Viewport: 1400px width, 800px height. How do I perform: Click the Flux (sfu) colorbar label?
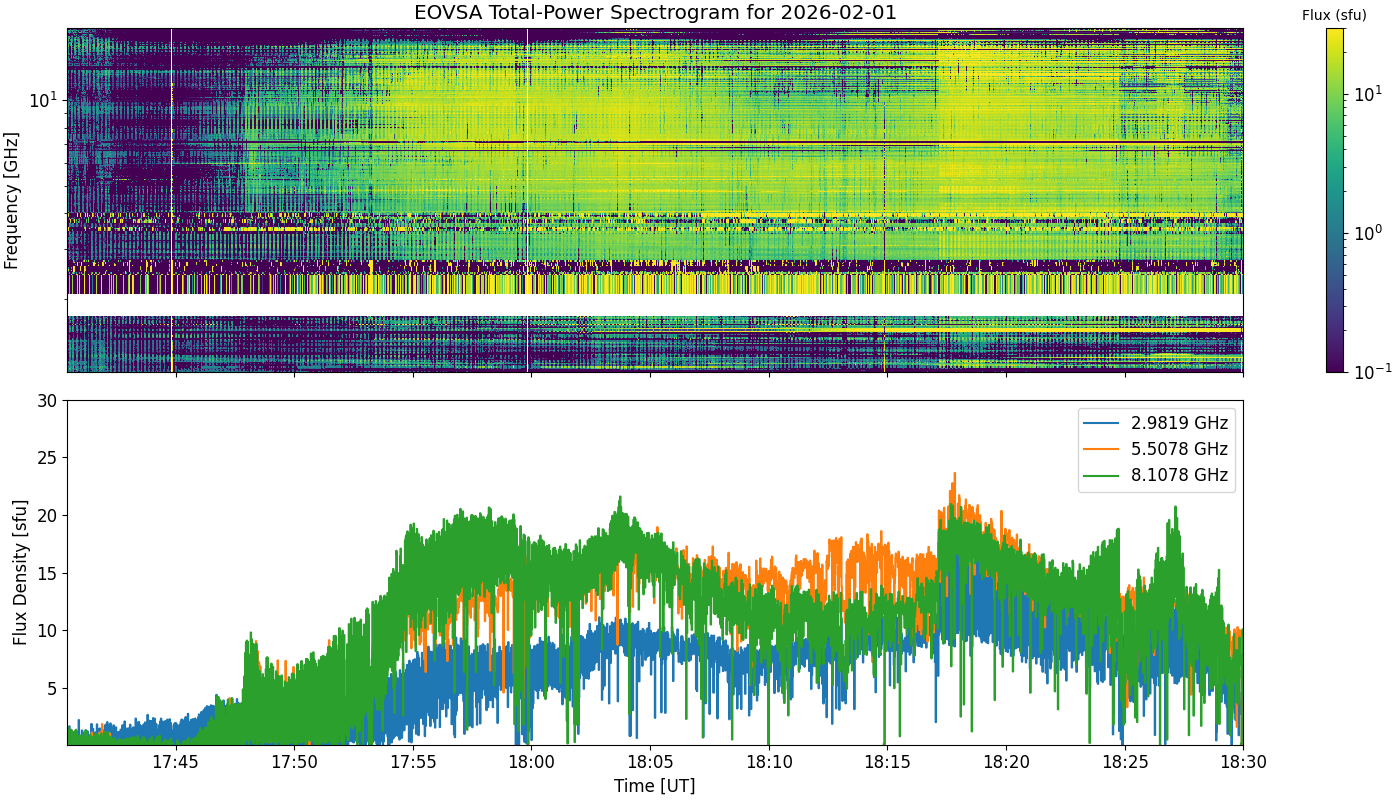coord(1334,15)
